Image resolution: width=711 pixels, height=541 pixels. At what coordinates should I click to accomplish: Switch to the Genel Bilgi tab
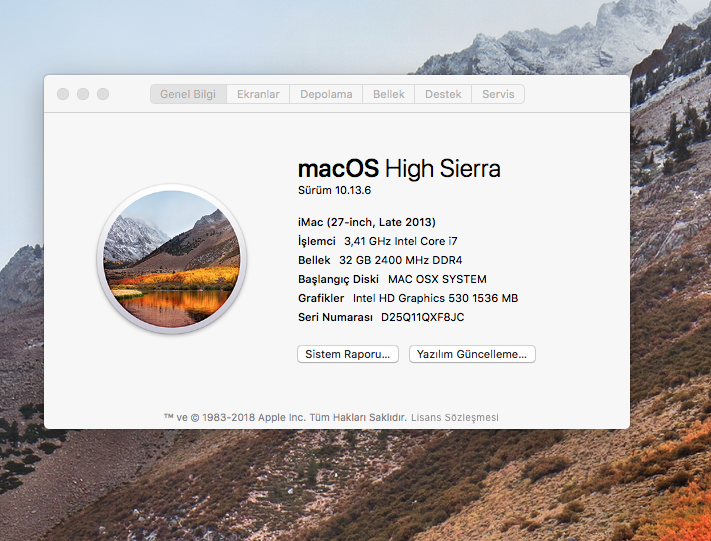[x=189, y=94]
